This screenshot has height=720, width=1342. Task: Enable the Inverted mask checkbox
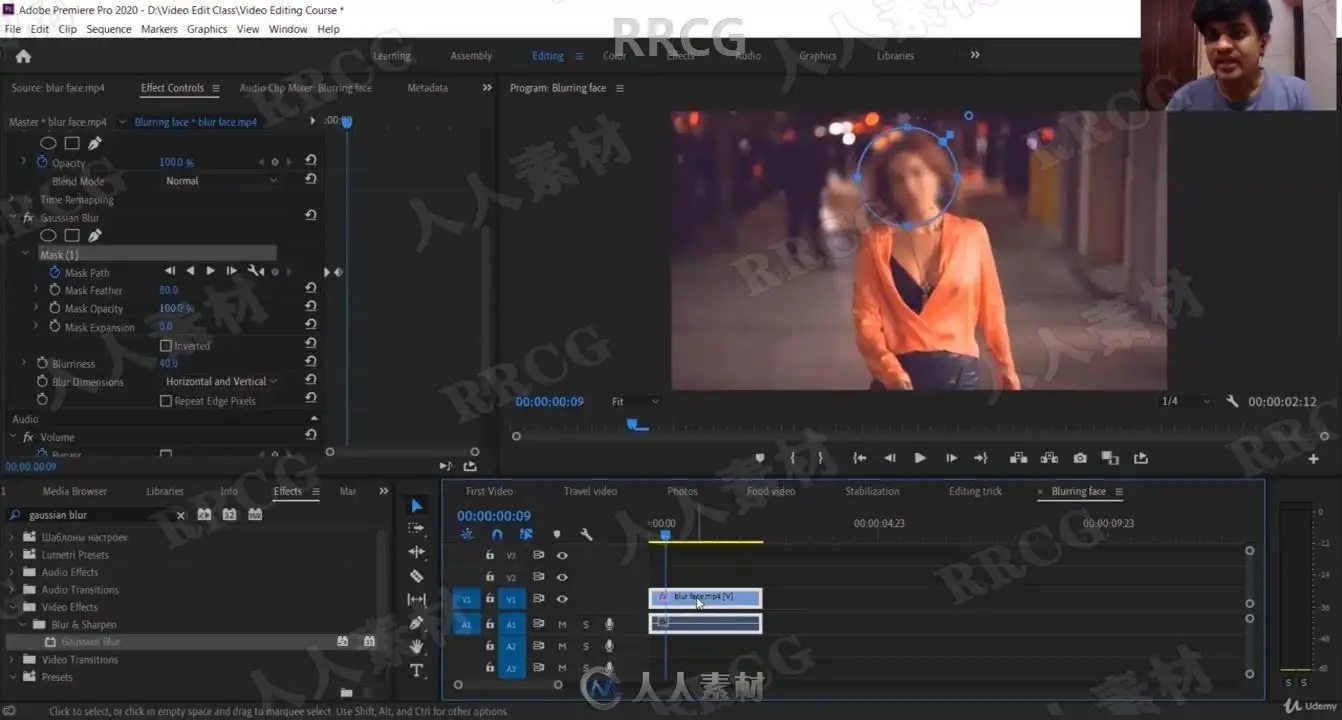(x=166, y=346)
